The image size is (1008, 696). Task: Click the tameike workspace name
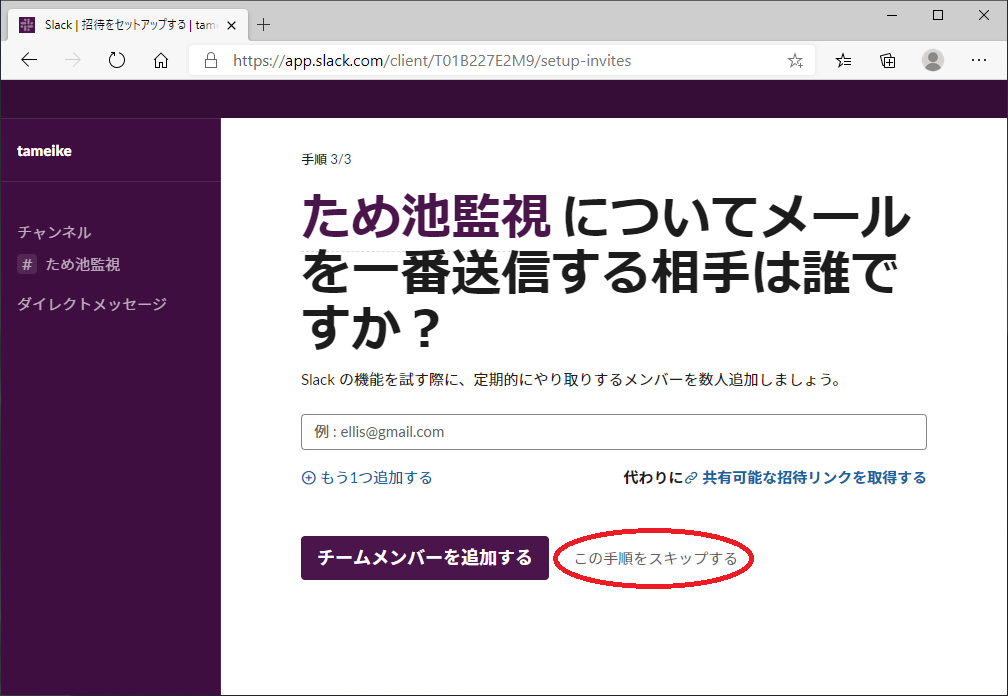45,151
